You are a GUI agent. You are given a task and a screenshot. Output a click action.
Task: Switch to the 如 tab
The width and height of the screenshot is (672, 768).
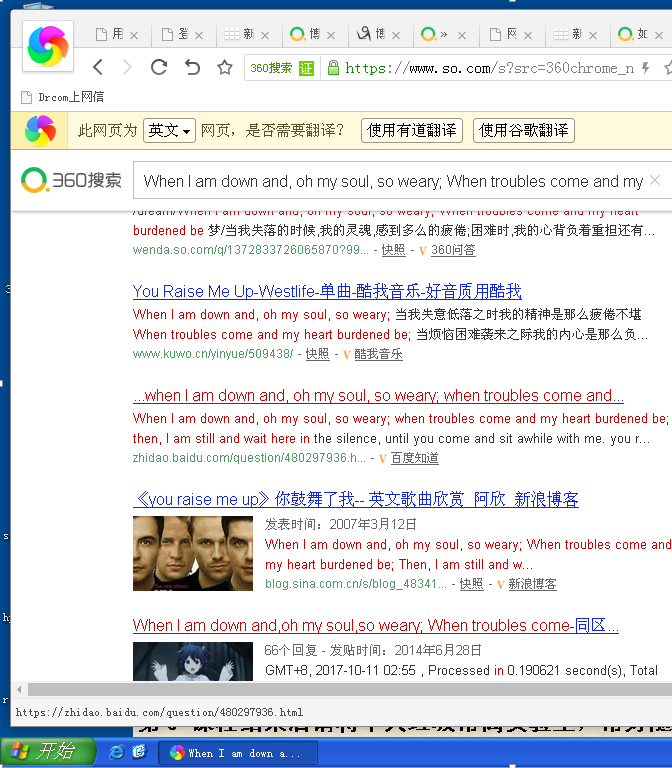pyautogui.click(x=633, y=34)
